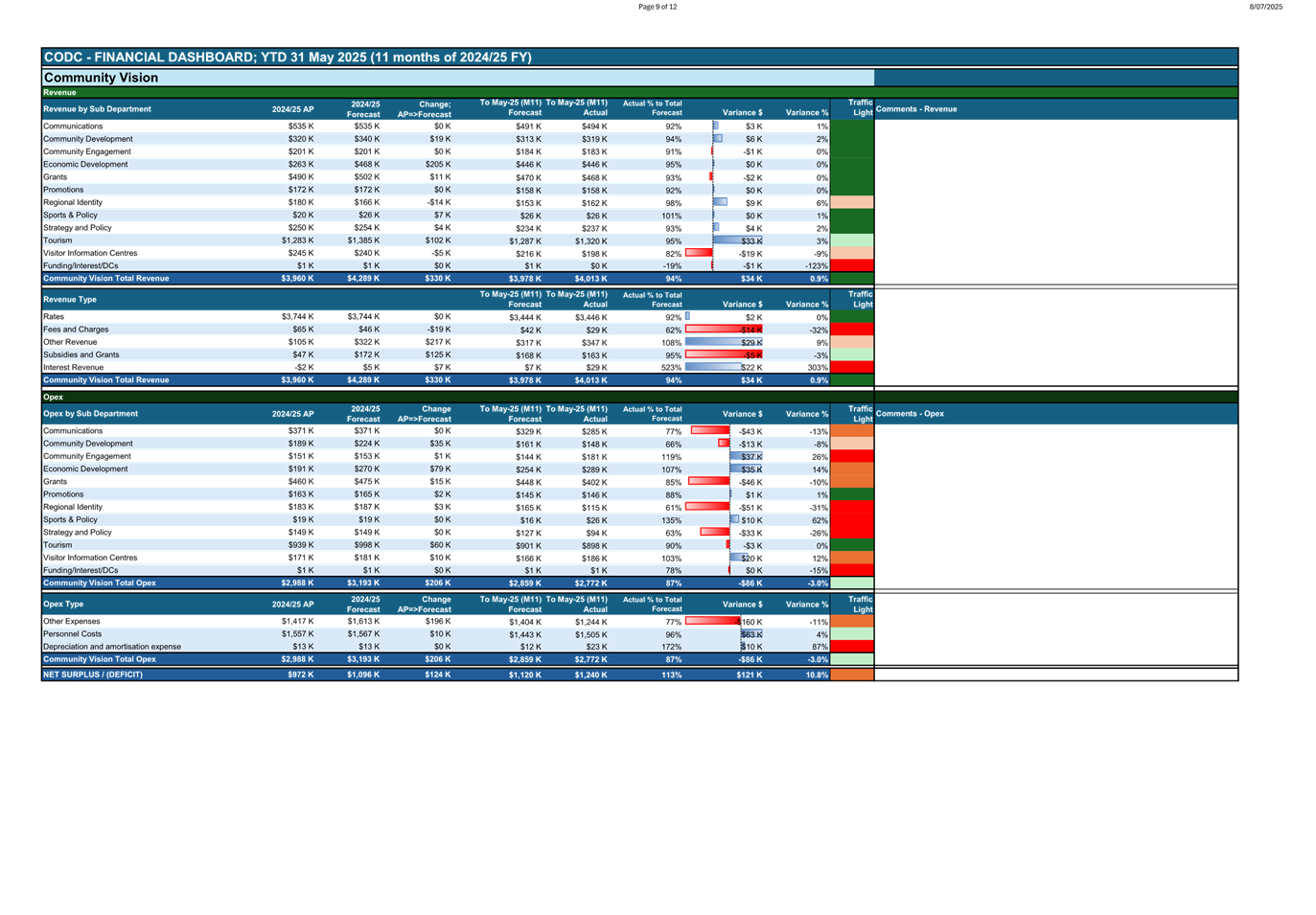This screenshot has width=1316, height=915.
Task: Click the Revenue Type table header
Action: pos(70,300)
